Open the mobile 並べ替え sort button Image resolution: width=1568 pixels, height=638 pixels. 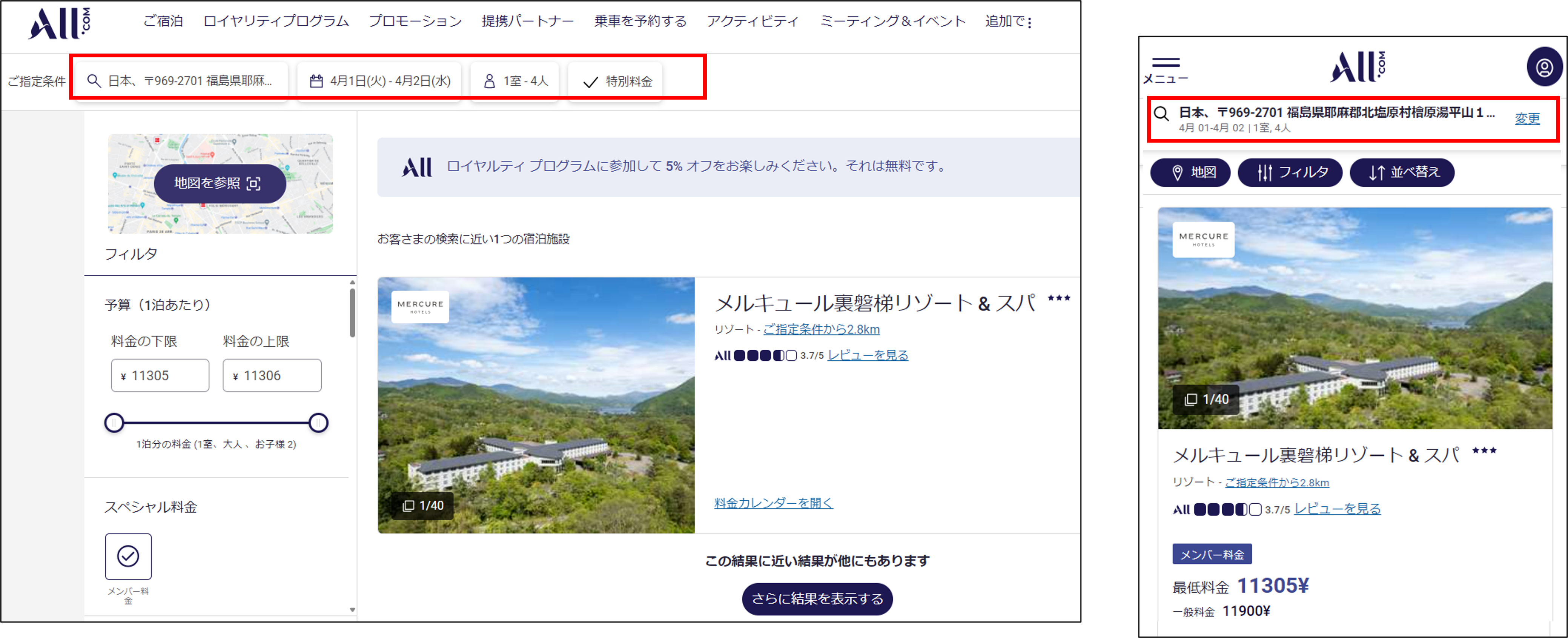(x=1402, y=172)
